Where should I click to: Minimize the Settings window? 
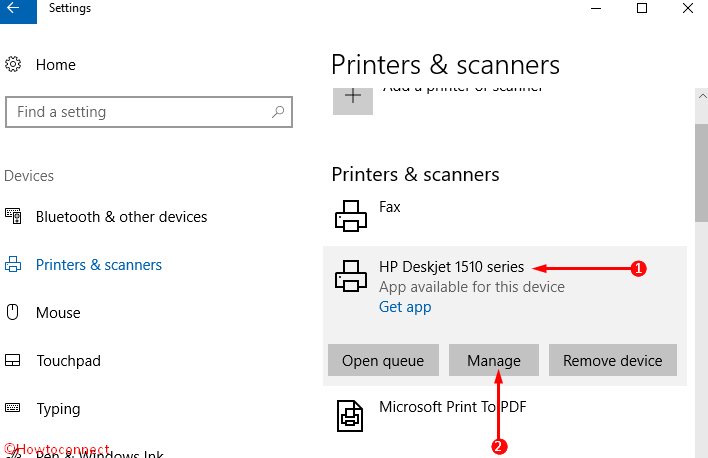[596, 9]
